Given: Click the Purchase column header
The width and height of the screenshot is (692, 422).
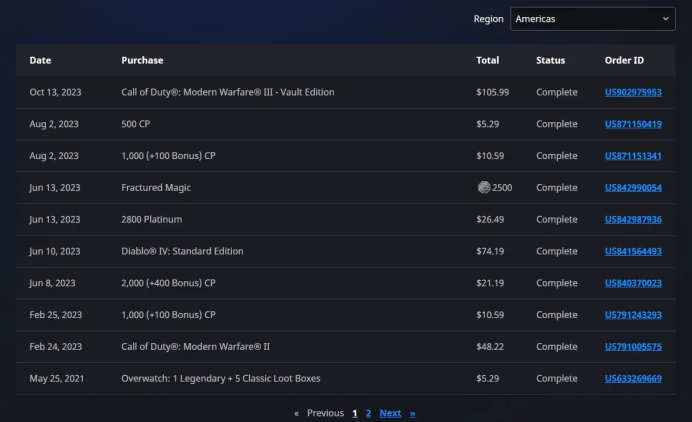Looking at the screenshot, I should 142,60.
